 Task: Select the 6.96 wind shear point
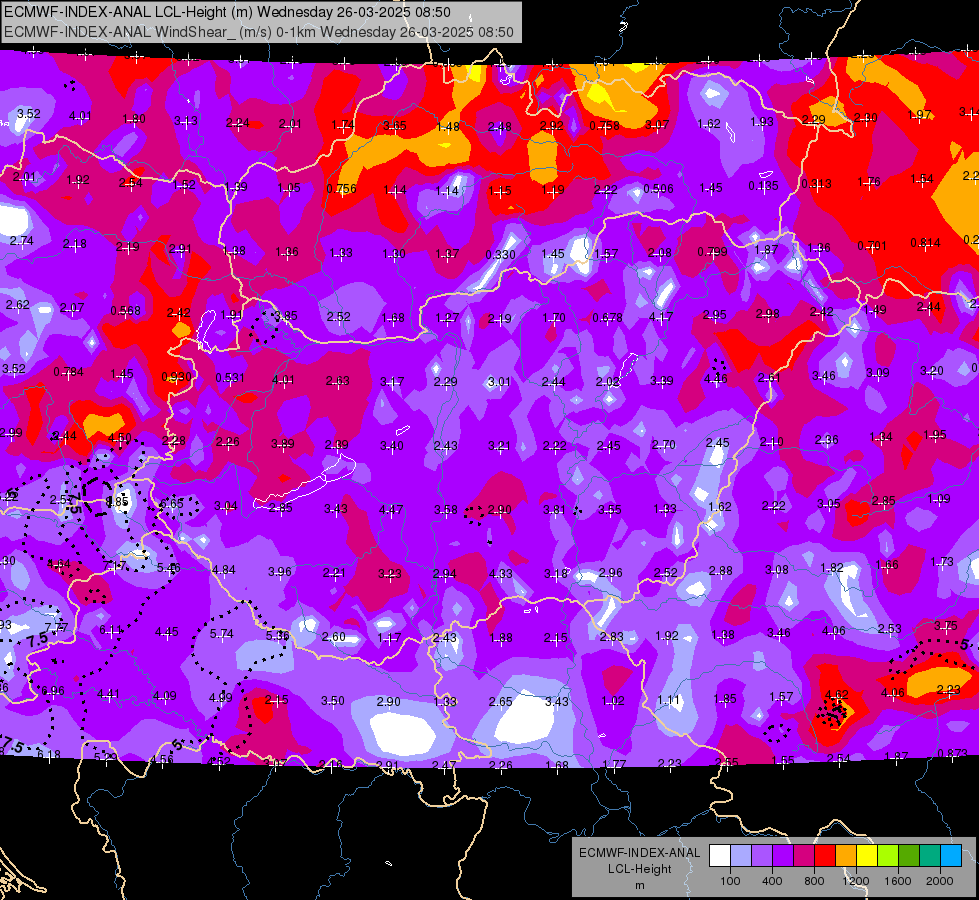pyautogui.click(x=52, y=691)
